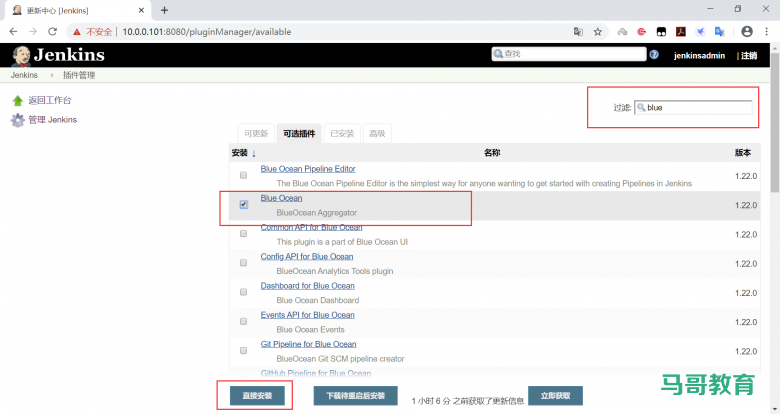Click the 插件管理 breadcrumb
Image resolution: width=780 pixels, height=414 pixels.
point(79,75)
